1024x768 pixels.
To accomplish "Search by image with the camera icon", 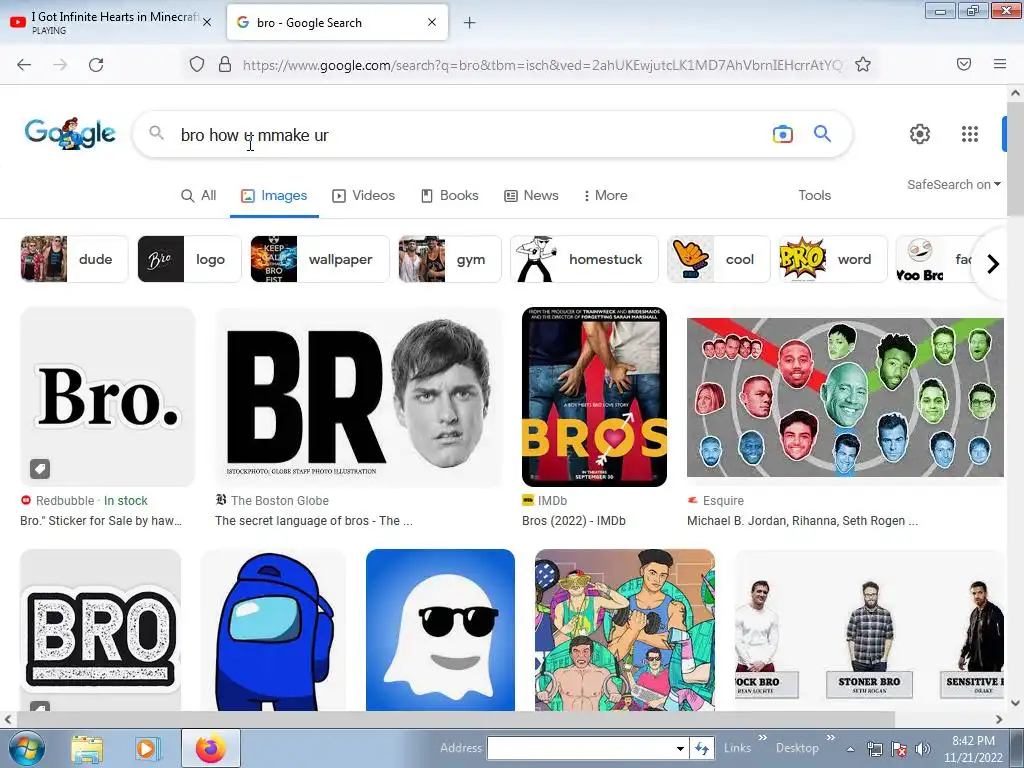I will 782,134.
